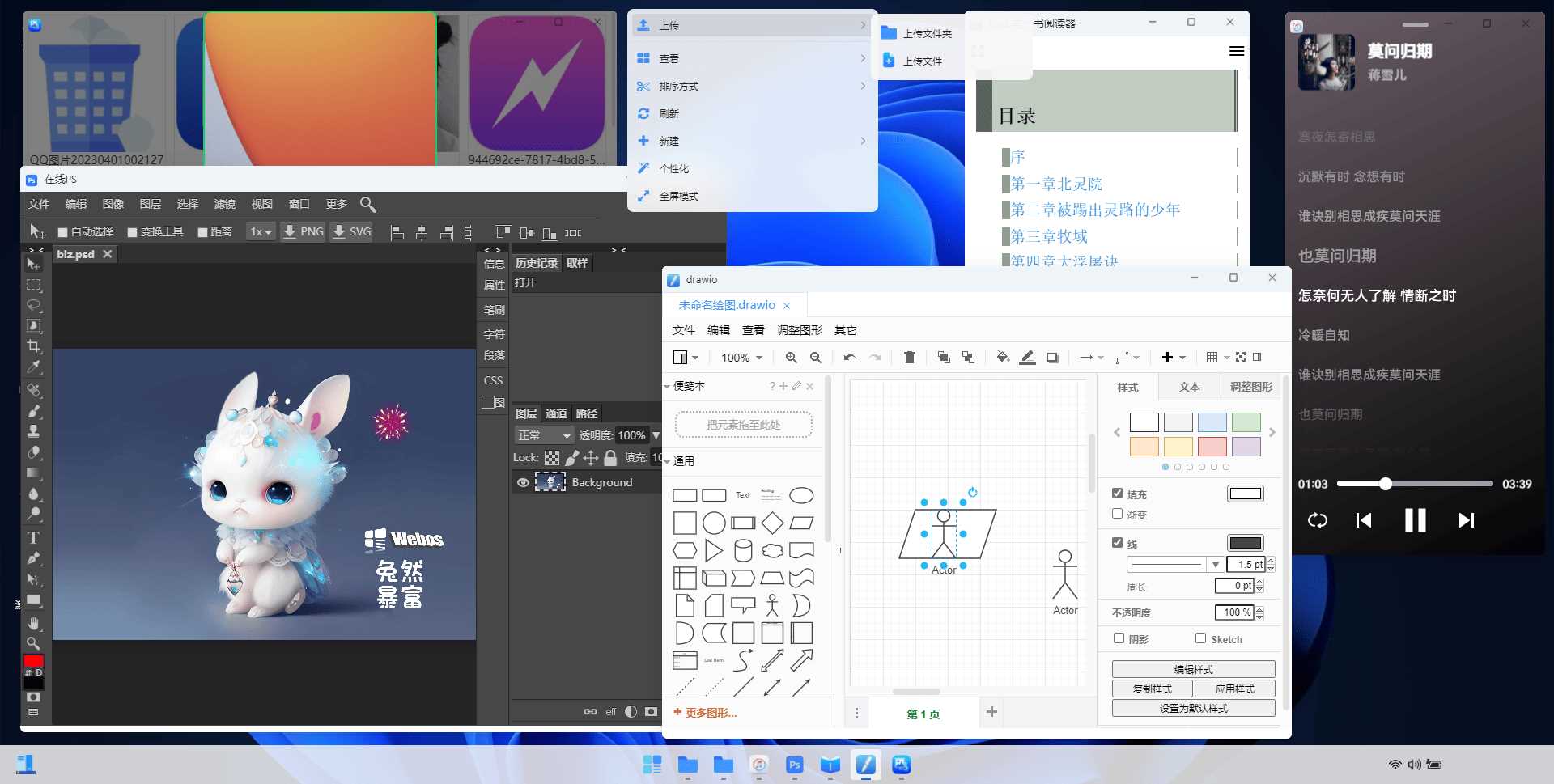Hide the Background layer in 在线PS
Screen dimensions: 1554x784
[x=523, y=481]
